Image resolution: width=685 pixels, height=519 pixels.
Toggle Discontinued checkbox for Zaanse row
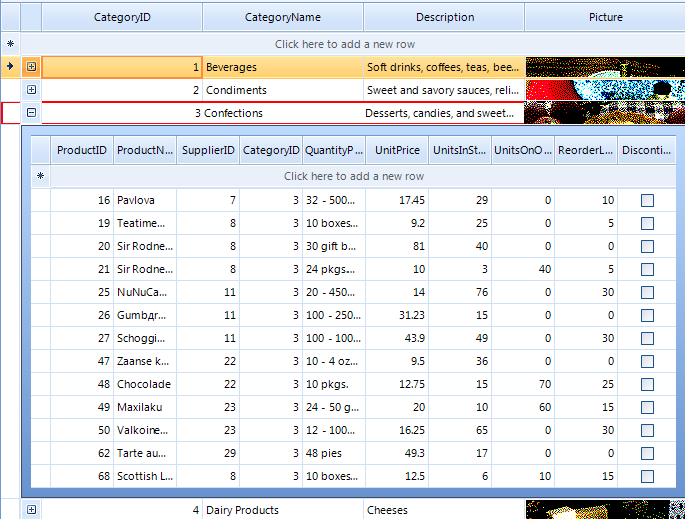tap(647, 361)
